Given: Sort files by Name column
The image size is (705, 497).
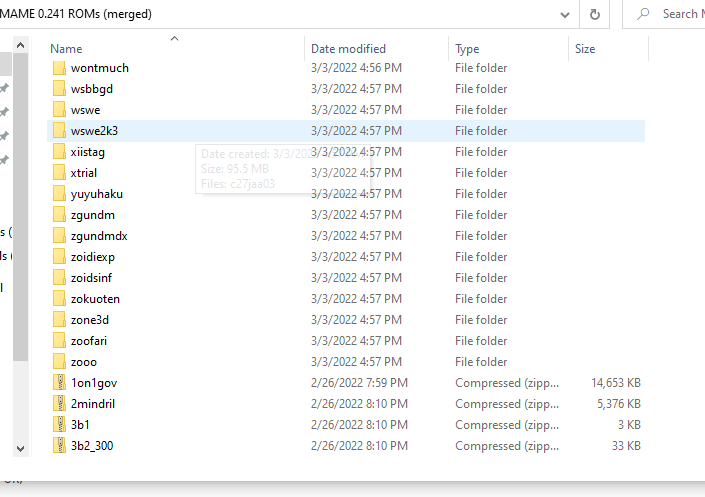Looking at the screenshot, I should tap(66, 49).
